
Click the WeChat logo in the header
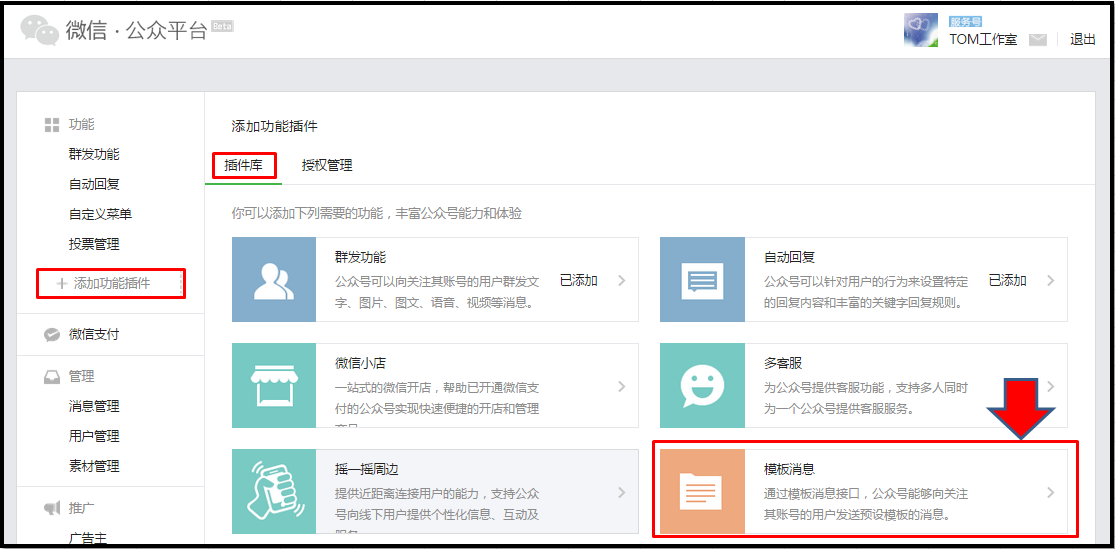point(40,30)
